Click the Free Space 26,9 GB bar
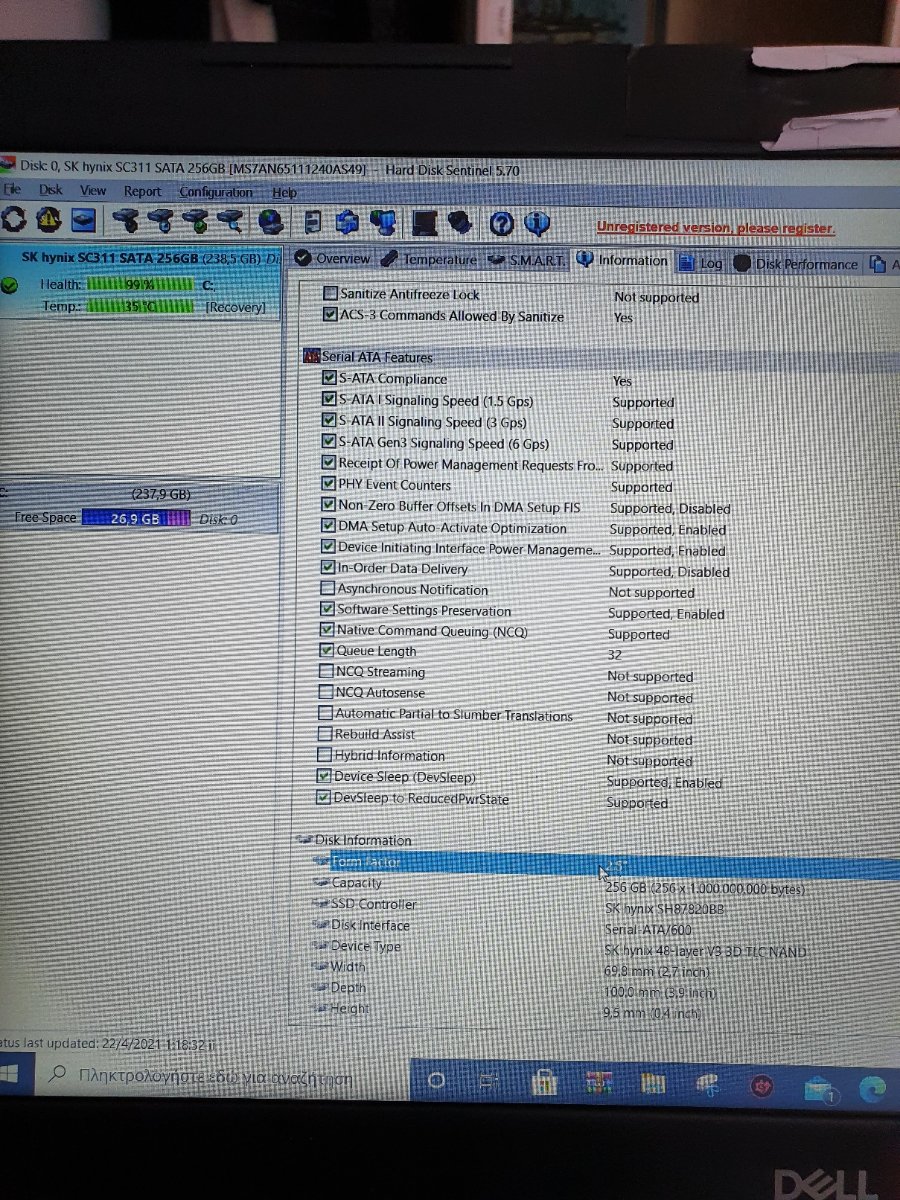900x1200 pixels. [x=135, y=519]
